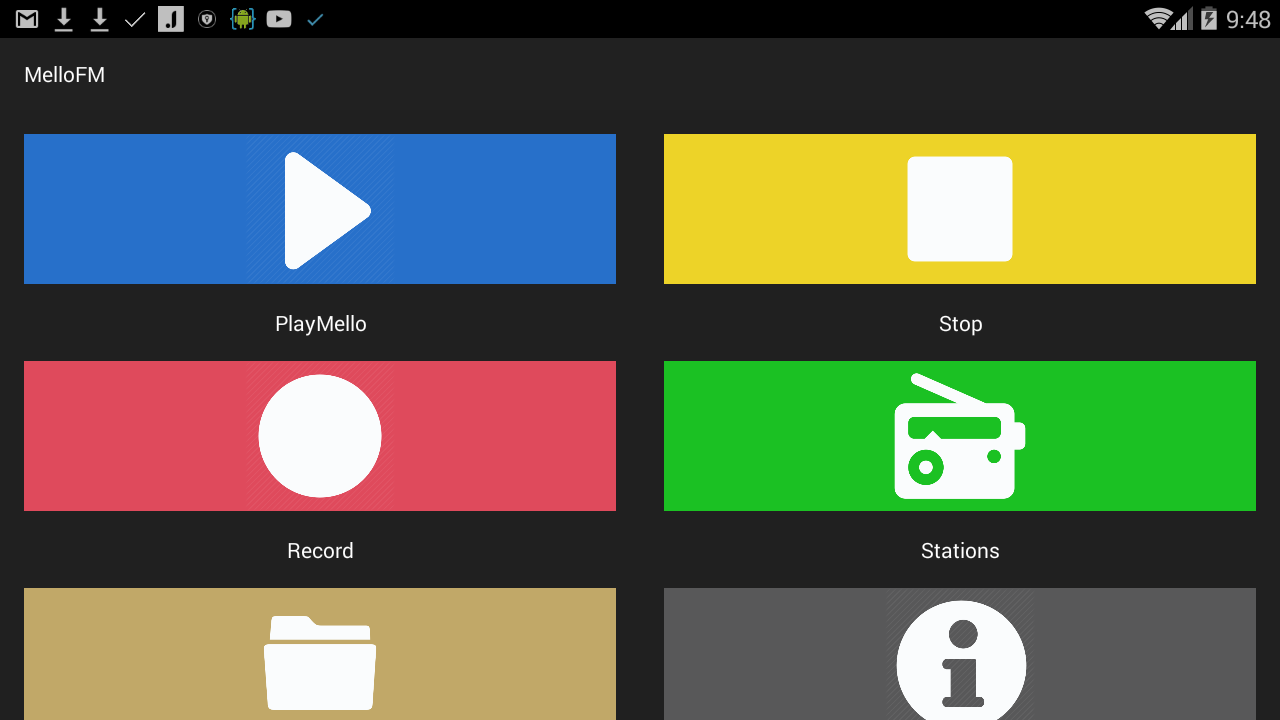The width and height of the screenshot is (1280, 720).
Task: Tap the white stop square icon
Action: pyautogui.click(x=960, y=209)
